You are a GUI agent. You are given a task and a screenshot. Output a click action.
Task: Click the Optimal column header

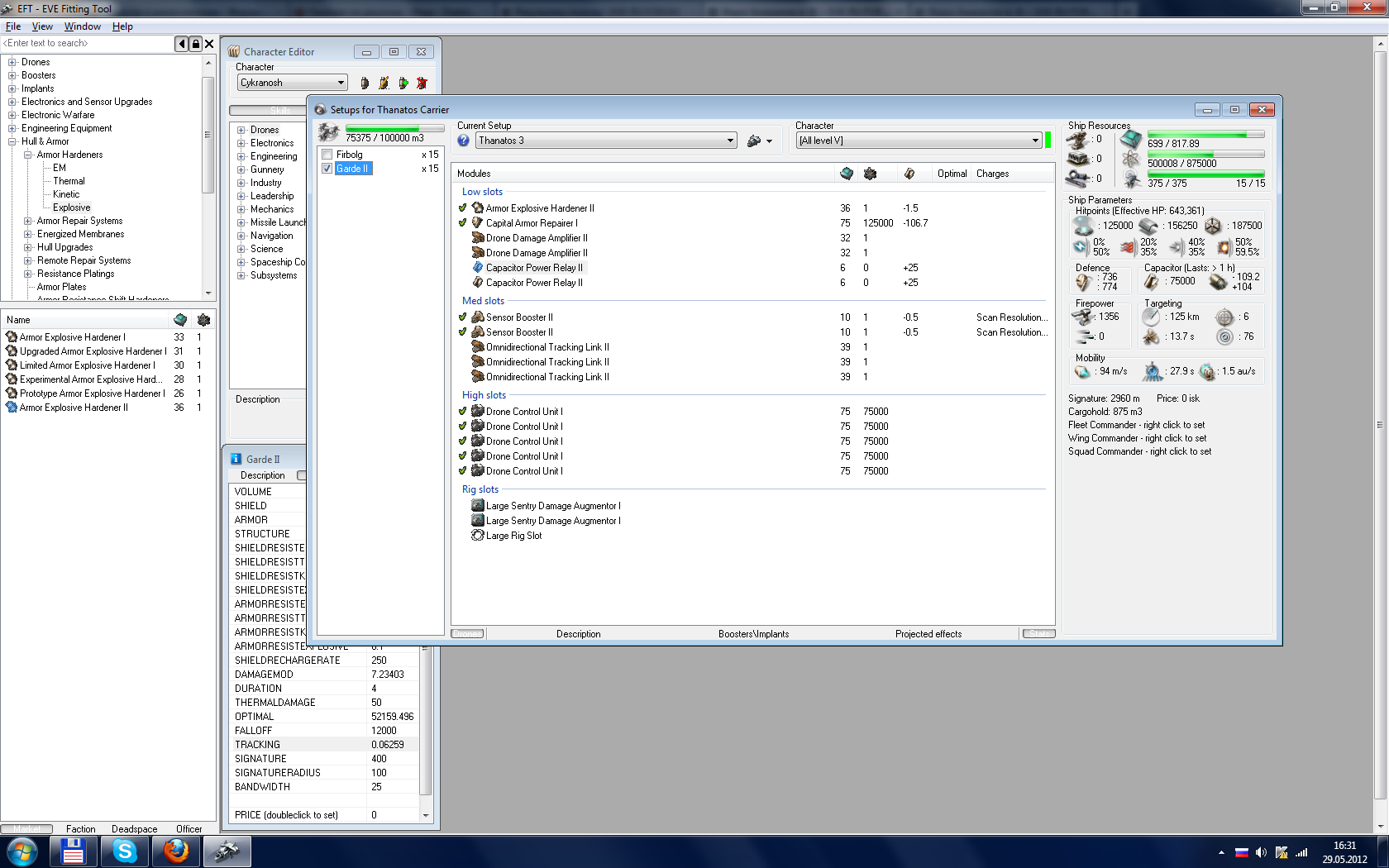(952, 174)
